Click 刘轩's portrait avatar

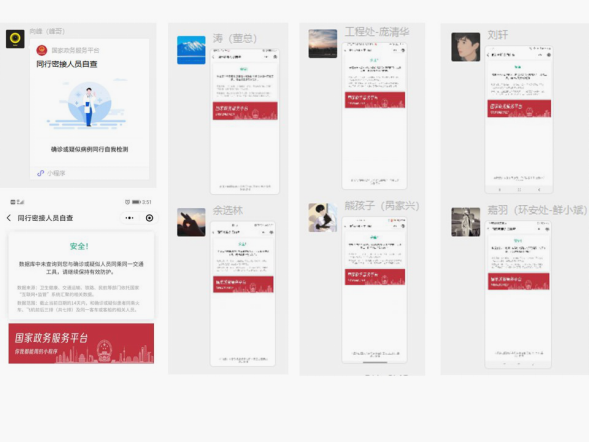[465, 47]
